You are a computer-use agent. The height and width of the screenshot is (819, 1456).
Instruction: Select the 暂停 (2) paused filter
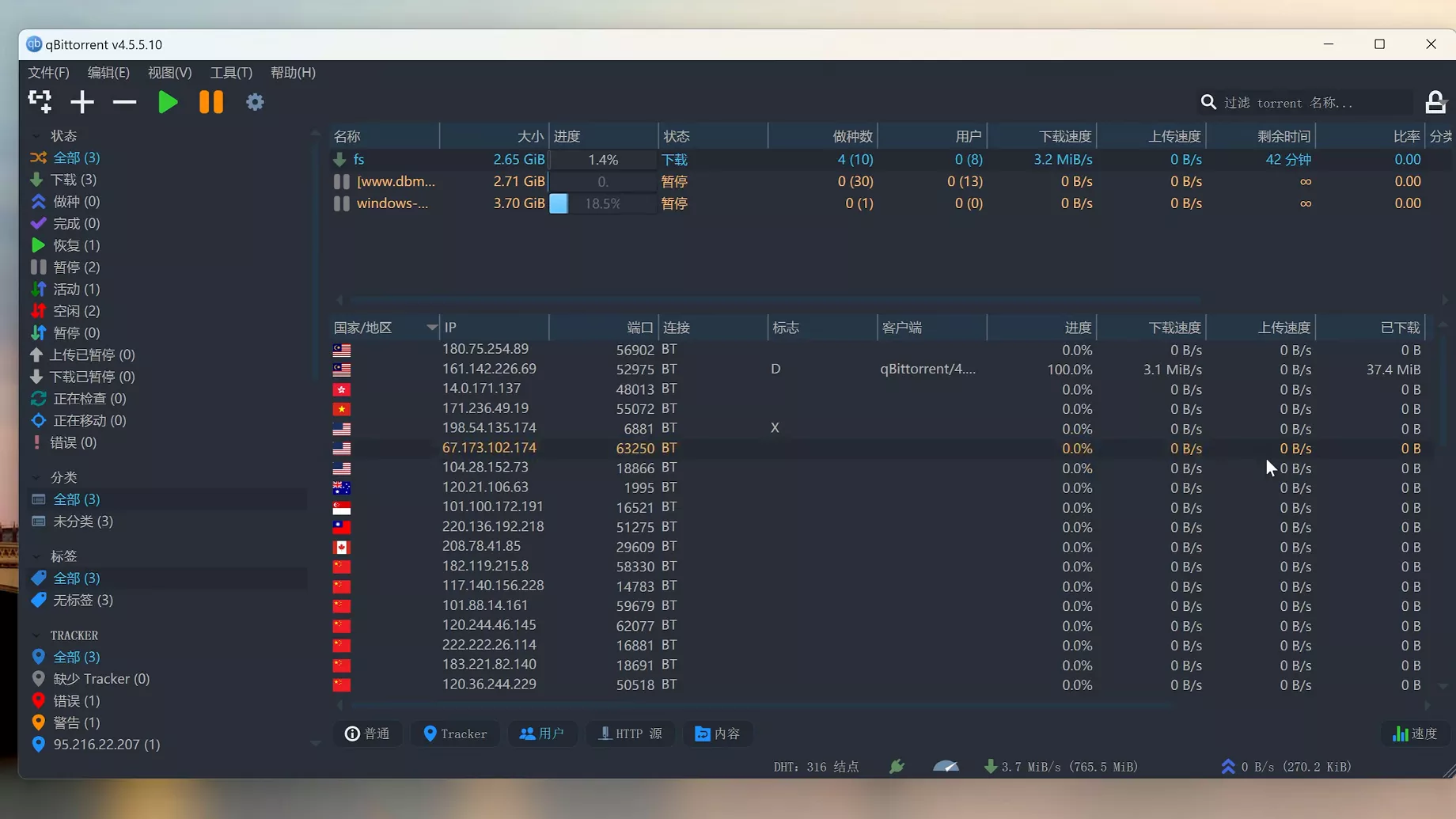(x=76, y=267)
